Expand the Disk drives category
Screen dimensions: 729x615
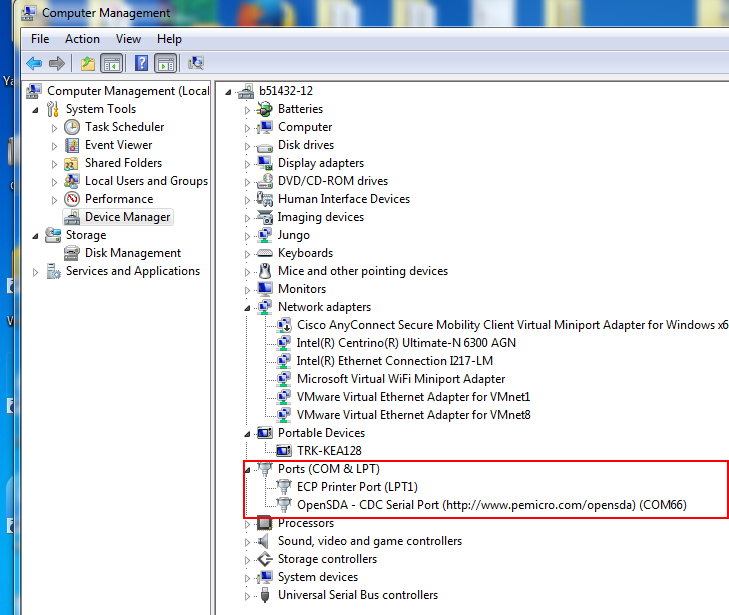pyautogui.click(x=247, y=146)
